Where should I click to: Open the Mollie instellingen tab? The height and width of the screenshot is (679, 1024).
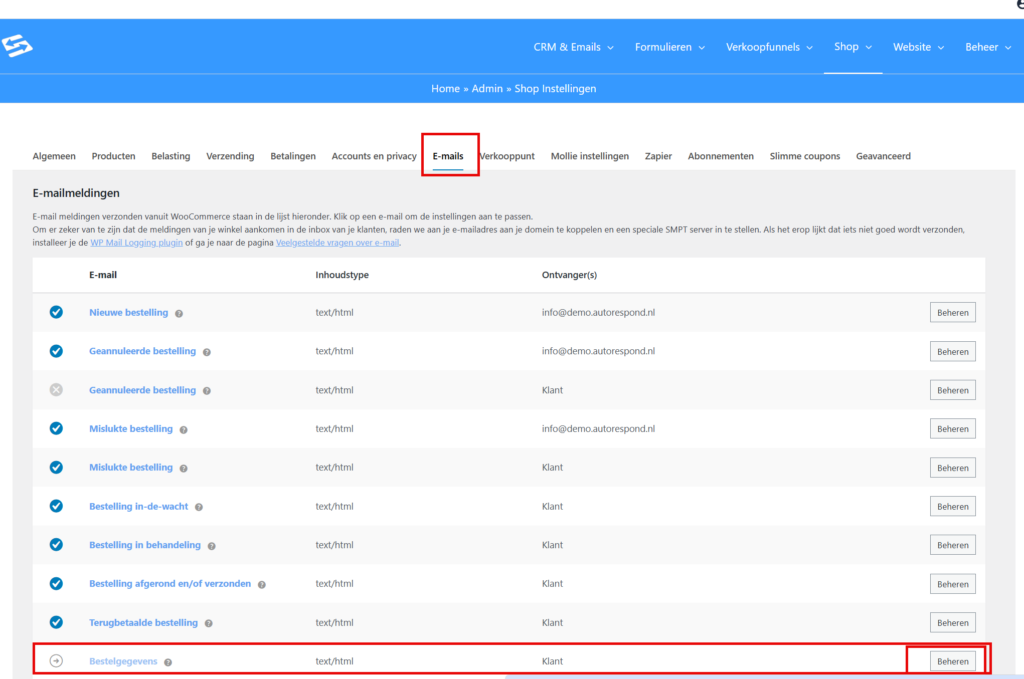pyautogui.click(x=589, y=156)
